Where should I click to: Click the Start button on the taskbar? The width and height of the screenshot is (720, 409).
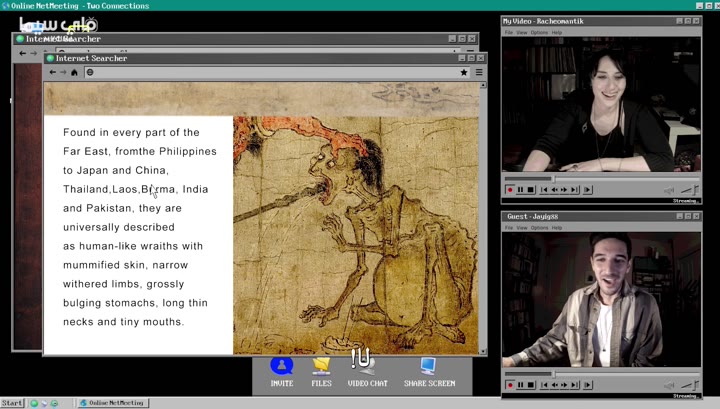12,403
